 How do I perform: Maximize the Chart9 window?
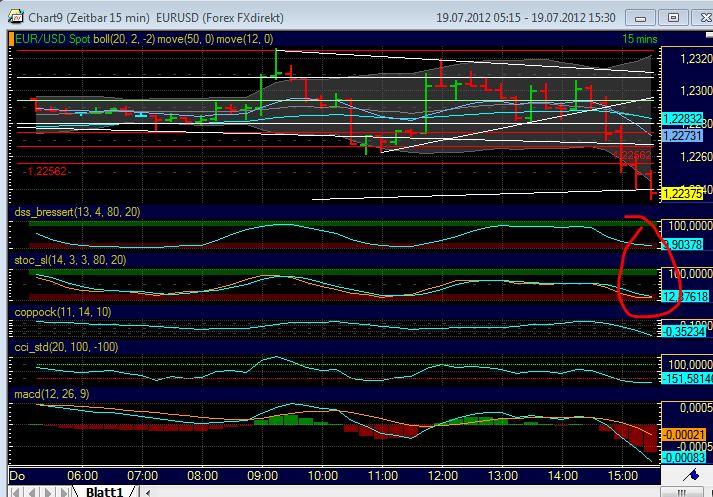coord(673,18)
